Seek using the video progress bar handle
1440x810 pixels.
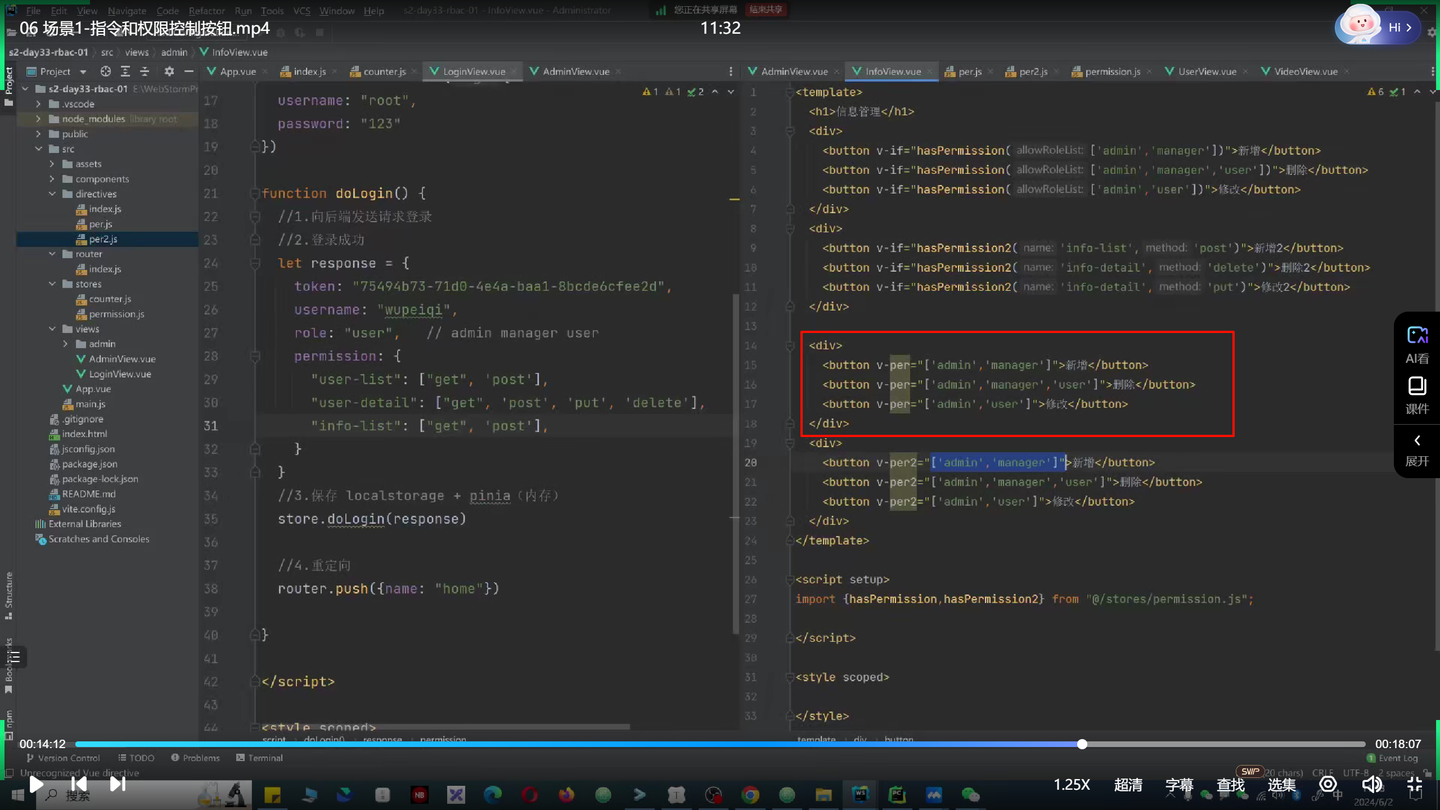click(1082, 744)
